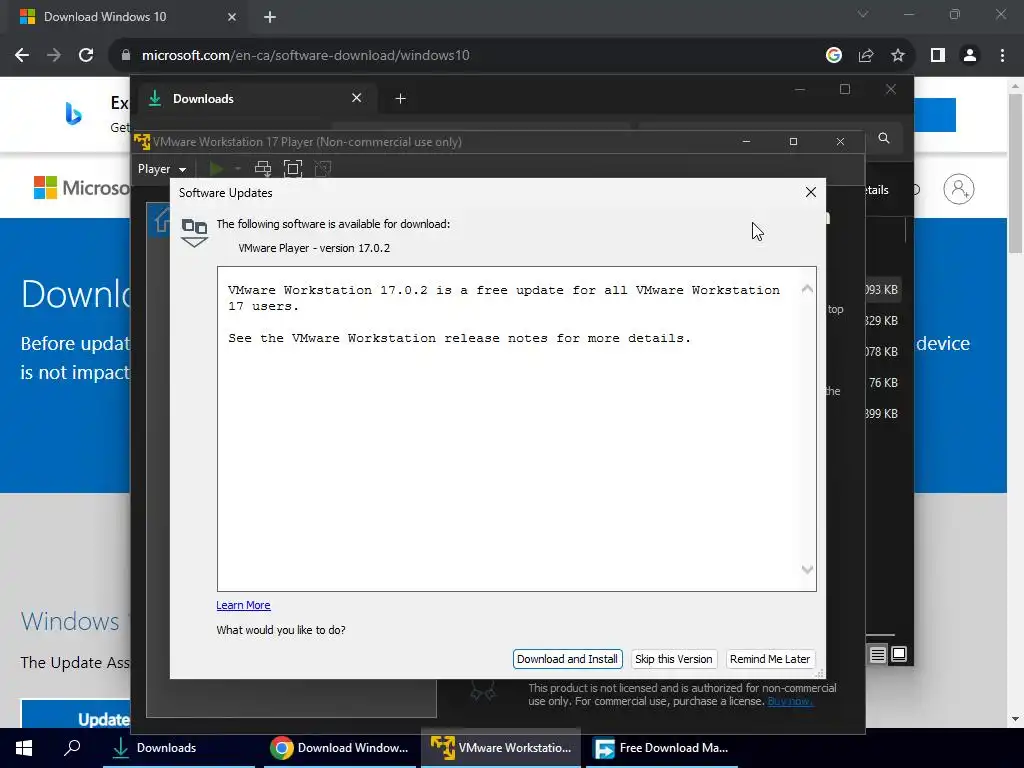Toggle Chrome side panel icon
This screenshot has width=1024, height=768.
938,56
